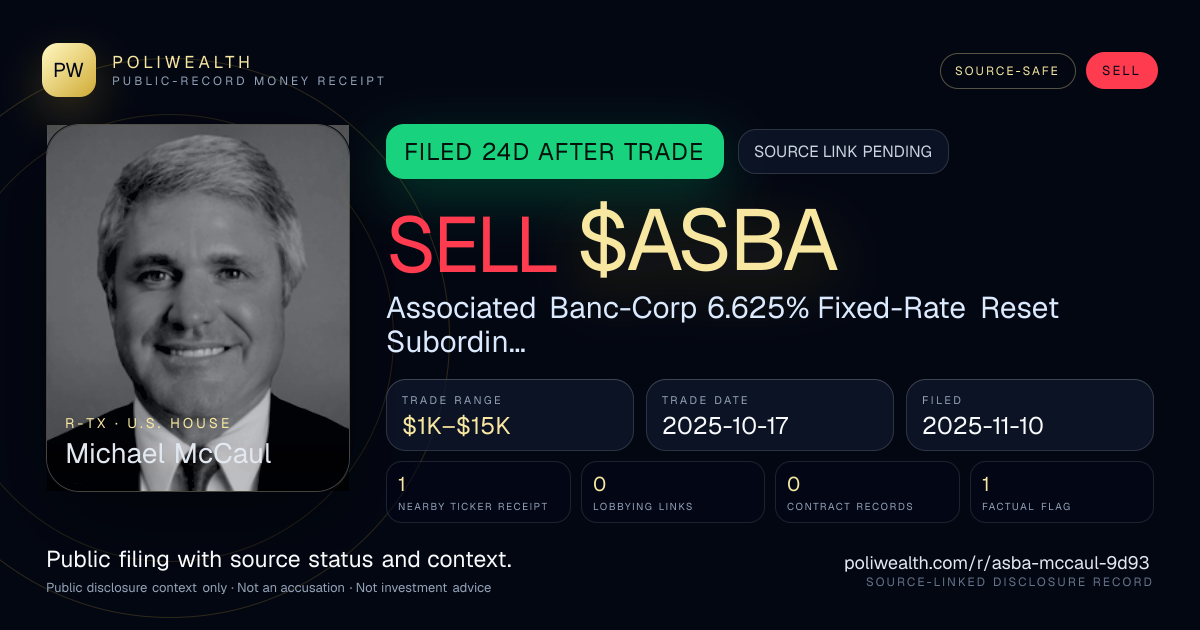This screenshot has width=1200, height=630.
Task: Click the red SELL headline text
Action: [471, 241]
